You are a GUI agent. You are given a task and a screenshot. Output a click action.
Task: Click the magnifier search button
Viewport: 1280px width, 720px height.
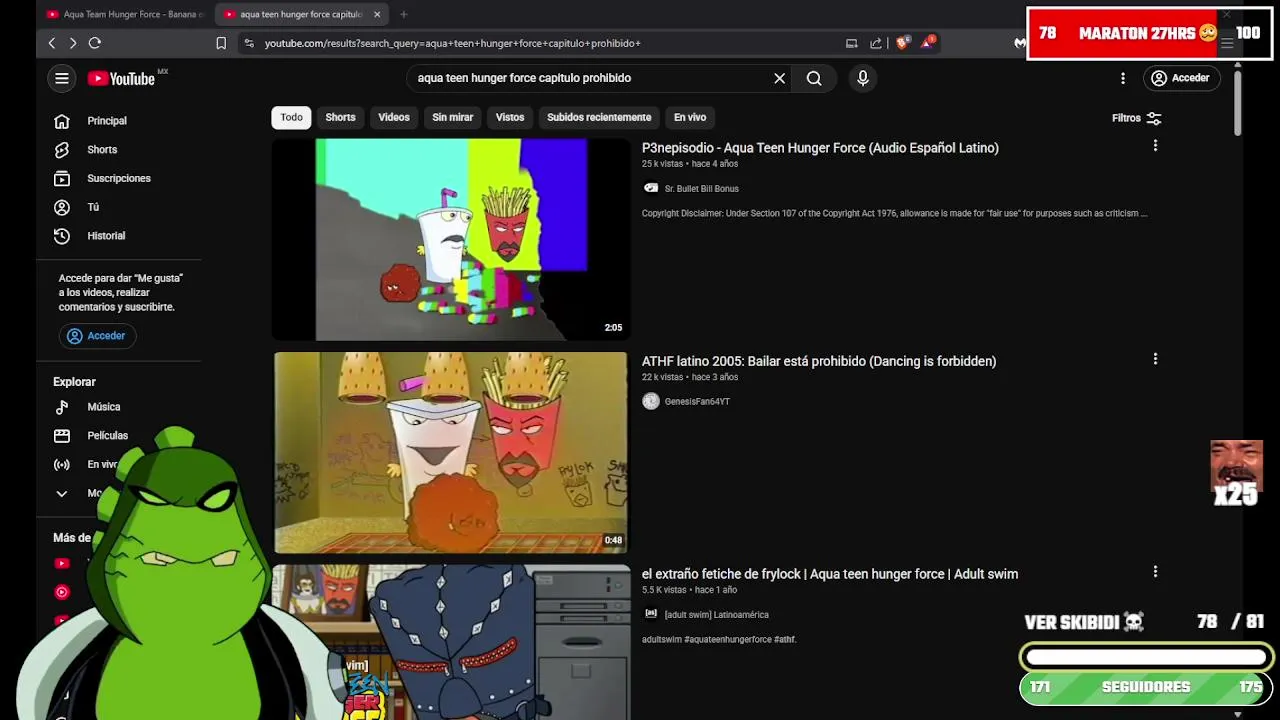(814, 78)
